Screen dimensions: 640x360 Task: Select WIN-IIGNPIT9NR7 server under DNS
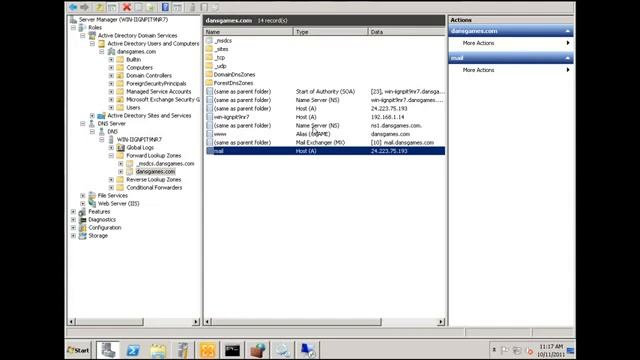(x=139, y=140)
